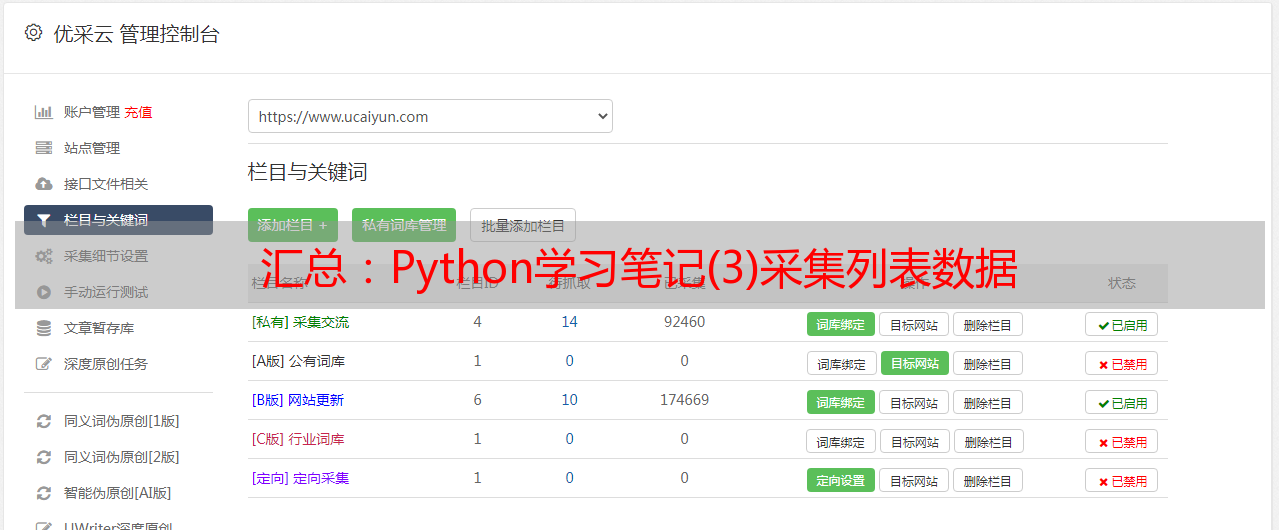1279x530 pixels.
Task: Click the 私有词库管理 button
Action: (x=404, y=225)
